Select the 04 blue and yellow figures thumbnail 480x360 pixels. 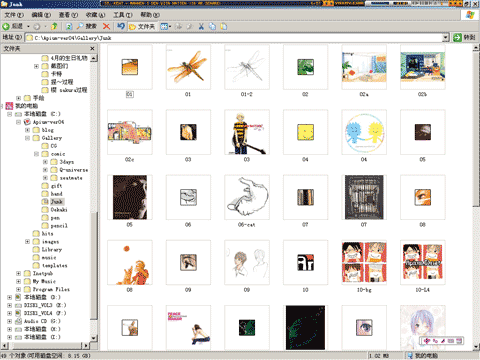pyautogui.click(x=364, y=132)
